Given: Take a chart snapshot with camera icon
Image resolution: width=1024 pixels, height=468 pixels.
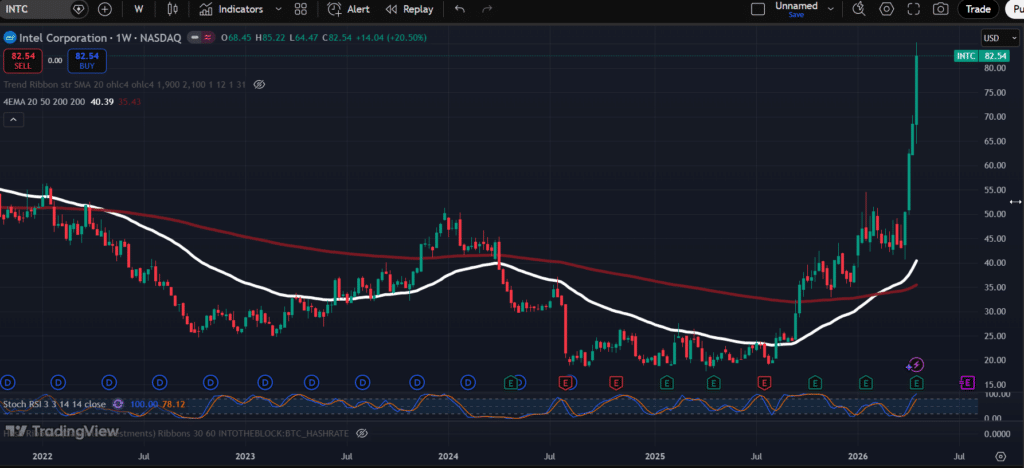Looking at the screenshot, I should tap(940, 9).
